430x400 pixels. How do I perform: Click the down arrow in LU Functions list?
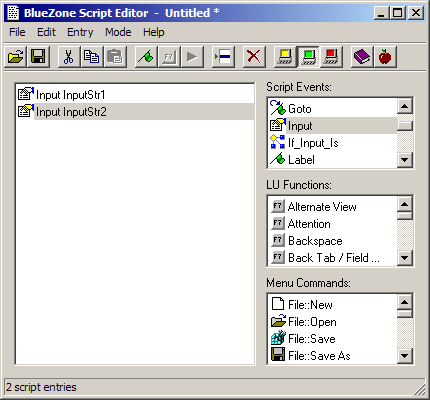405,257
